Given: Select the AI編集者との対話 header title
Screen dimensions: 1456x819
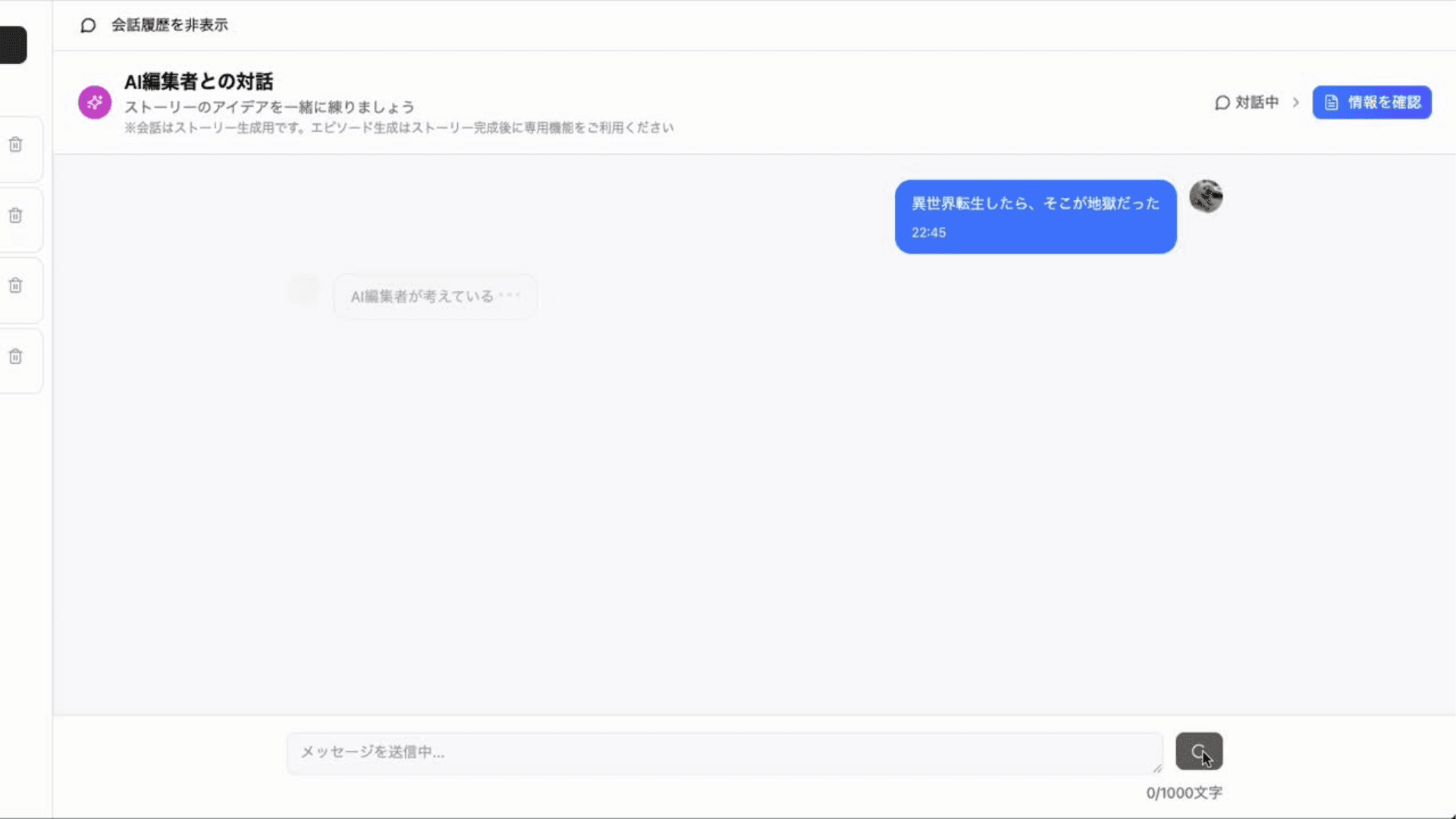Looking at the screenshot, I should 199,82.
